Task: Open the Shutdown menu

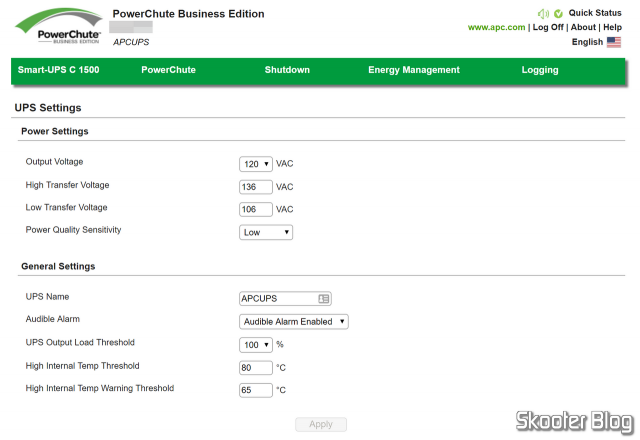Action: (x=287, y=70)
